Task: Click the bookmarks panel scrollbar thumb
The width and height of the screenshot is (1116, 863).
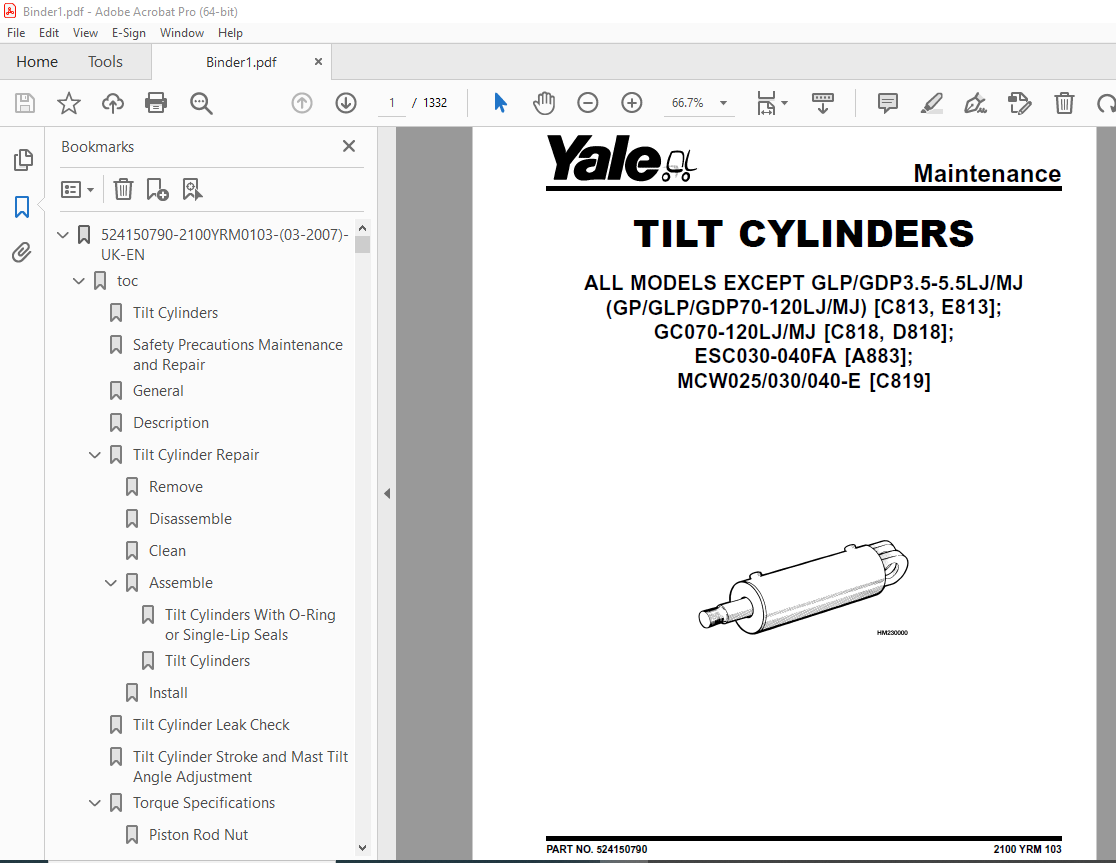Action: coord(362,245)
